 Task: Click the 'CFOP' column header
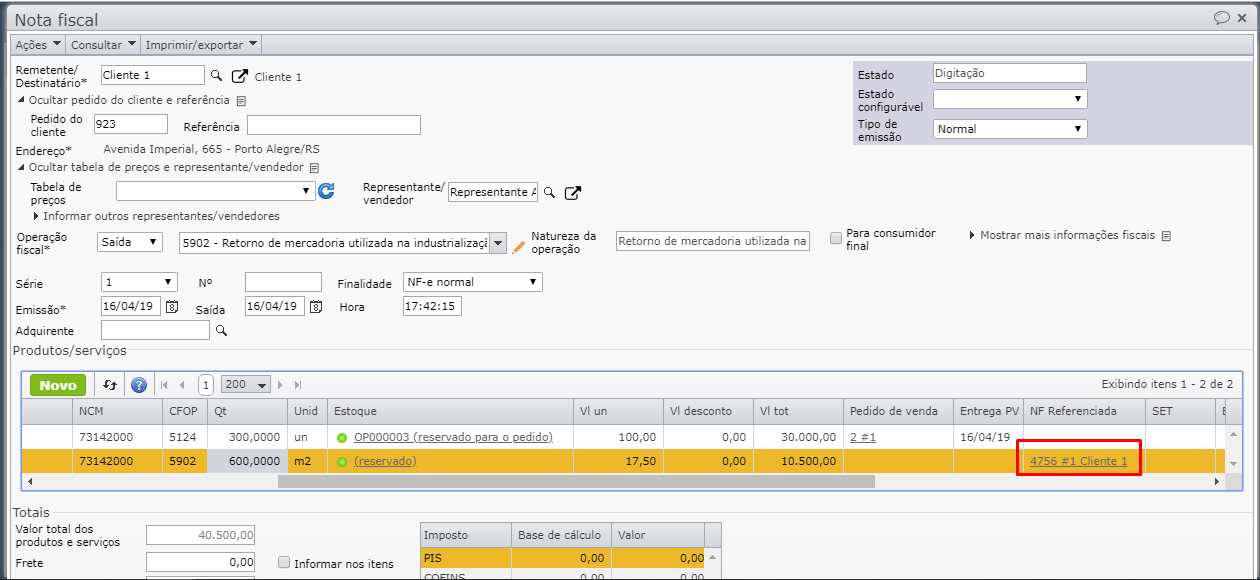coord(185,411)
